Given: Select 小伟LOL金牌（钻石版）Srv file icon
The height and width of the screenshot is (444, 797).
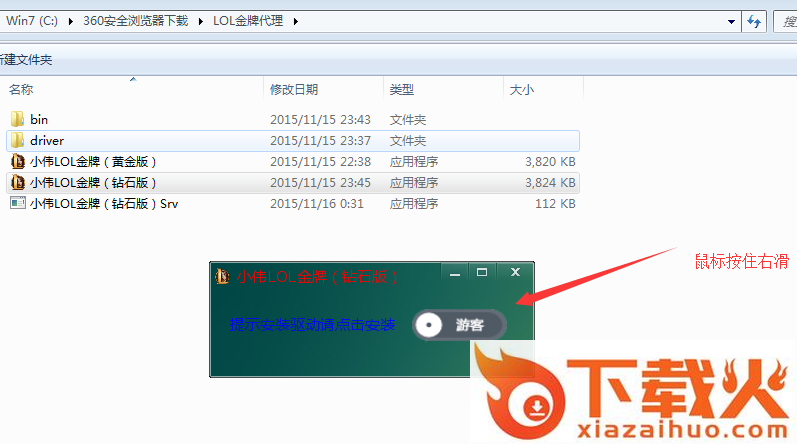Looking at the screenshot, I should pos(17,203).
